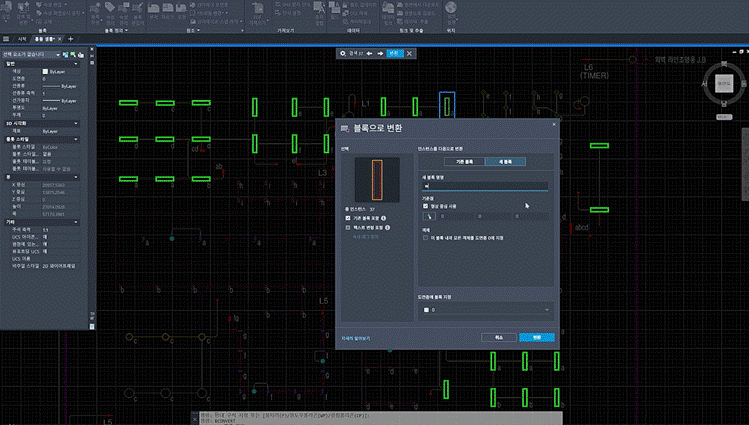This screenshot has width=749, height=425.
Task: Close the Properties palette with its X
Action: click(92, 49)
